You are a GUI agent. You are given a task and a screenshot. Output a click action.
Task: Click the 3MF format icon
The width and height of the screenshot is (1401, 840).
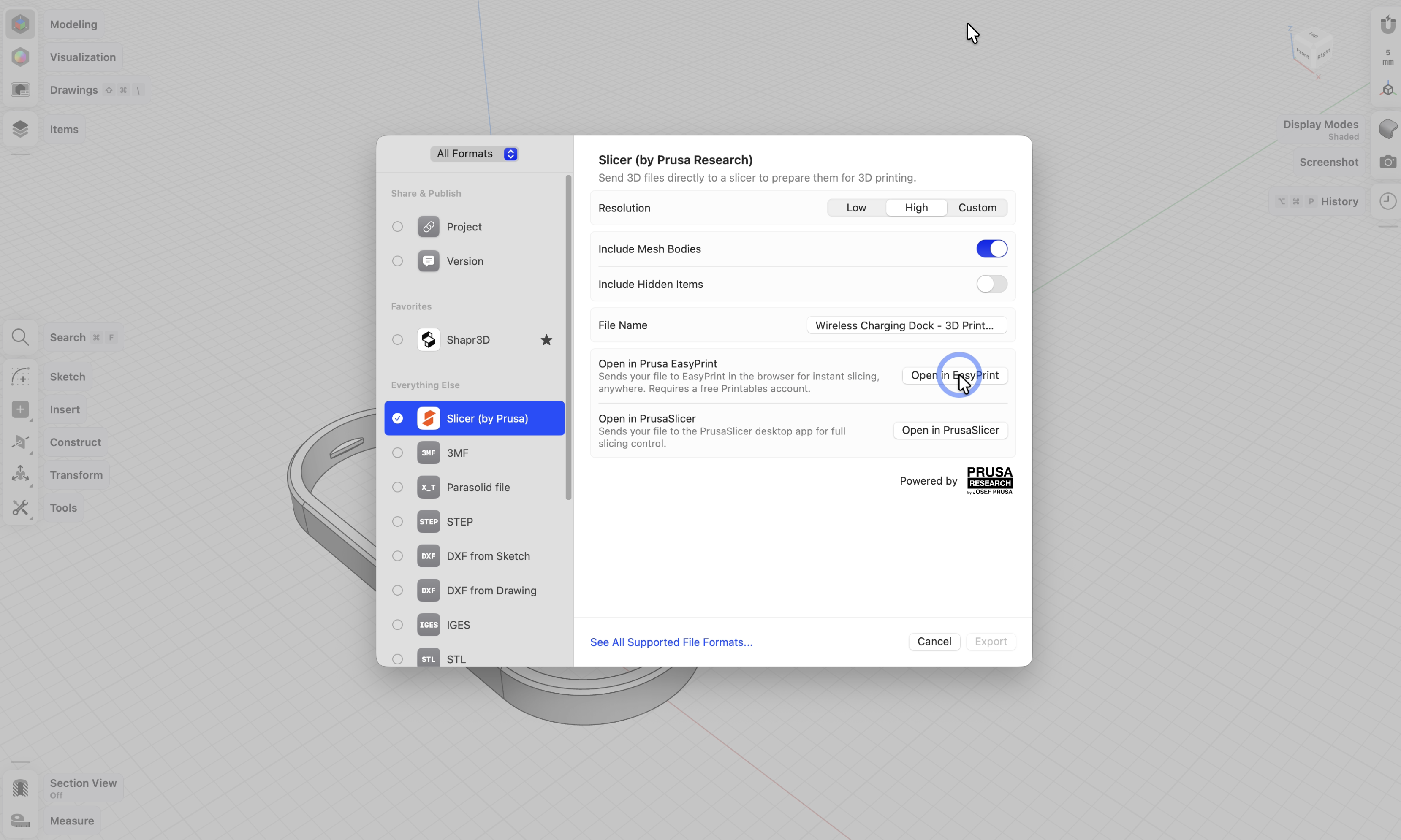pos(429,453)
